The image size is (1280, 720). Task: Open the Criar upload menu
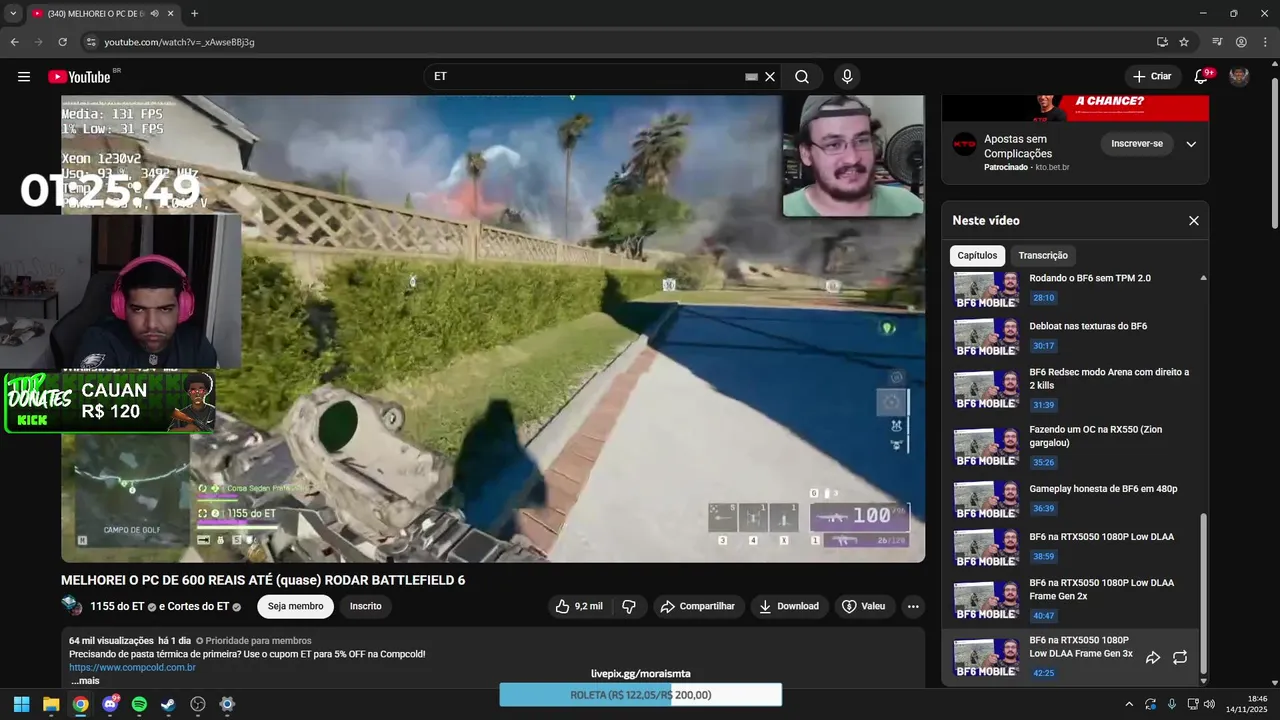[x=1152, y=77]
